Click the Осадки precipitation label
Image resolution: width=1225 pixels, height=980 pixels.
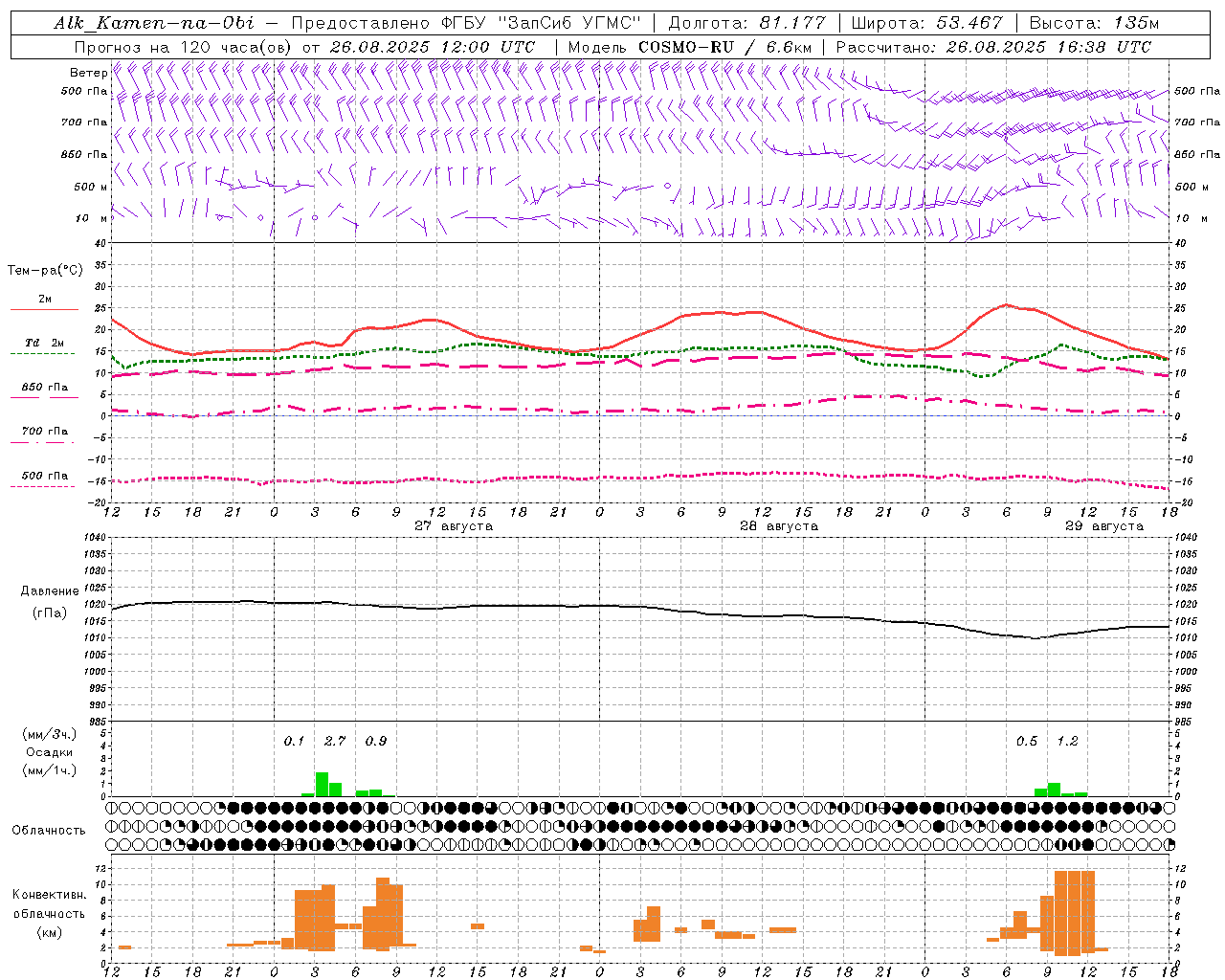(x=50, y=752)
